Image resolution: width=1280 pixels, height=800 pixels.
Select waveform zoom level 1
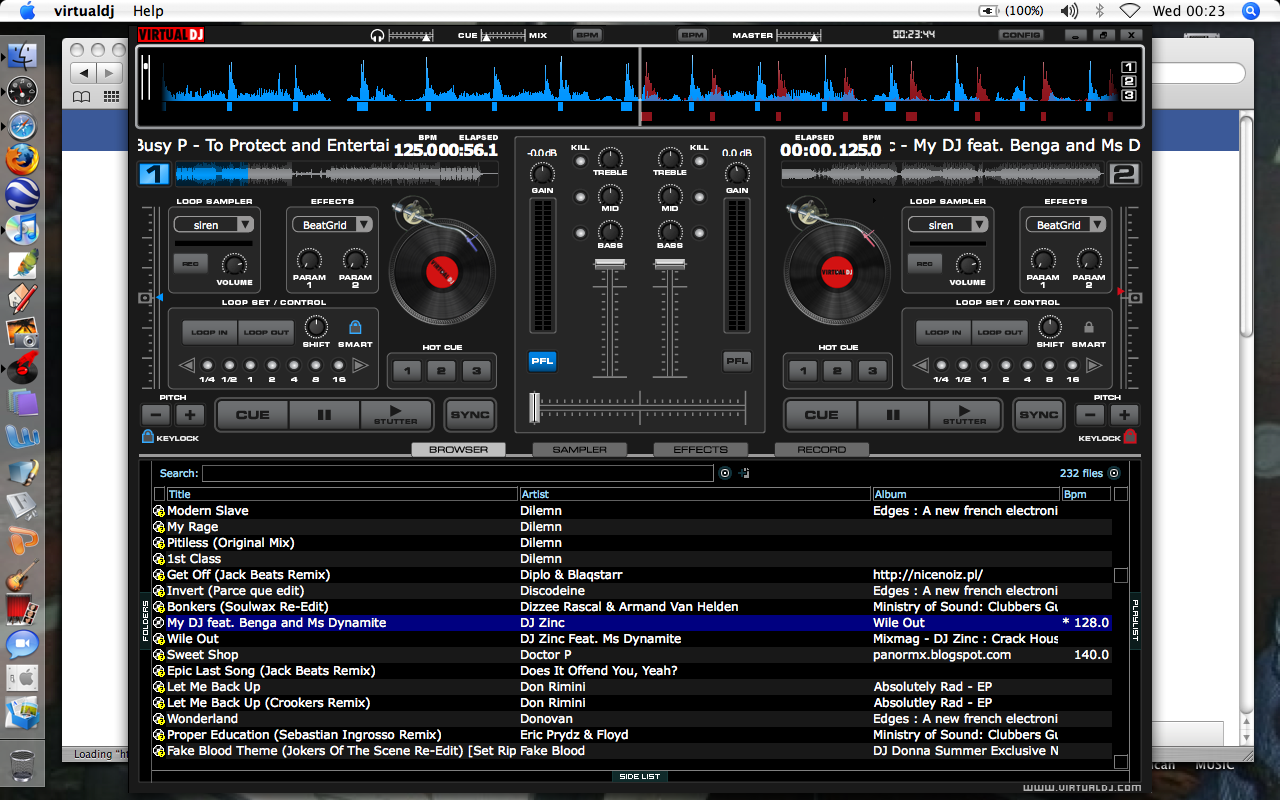coord(1129,67)
